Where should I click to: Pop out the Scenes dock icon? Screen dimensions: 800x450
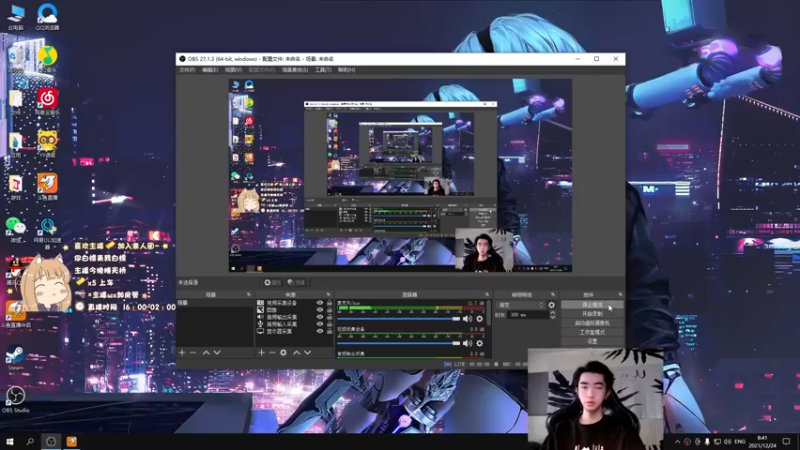(249, 294)
